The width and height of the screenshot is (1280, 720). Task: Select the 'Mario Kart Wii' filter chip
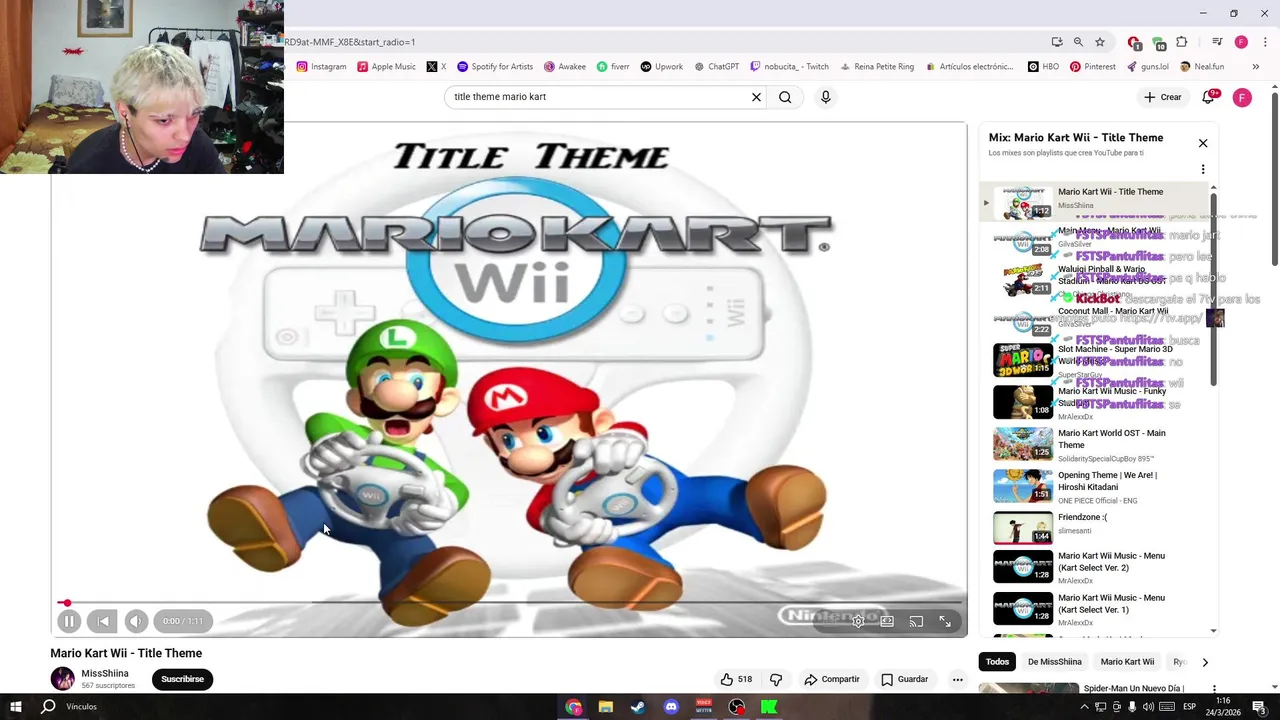(1127, 662)
